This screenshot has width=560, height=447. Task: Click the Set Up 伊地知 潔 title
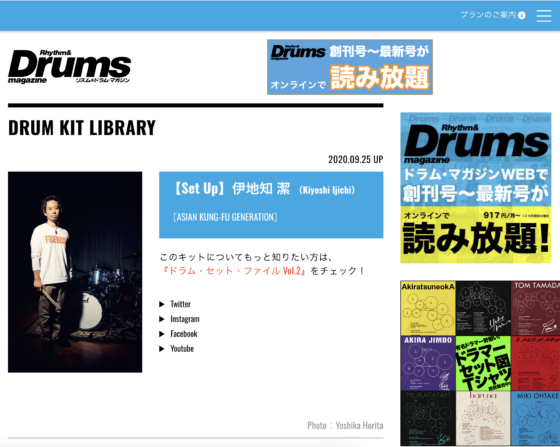pos(264,189)
